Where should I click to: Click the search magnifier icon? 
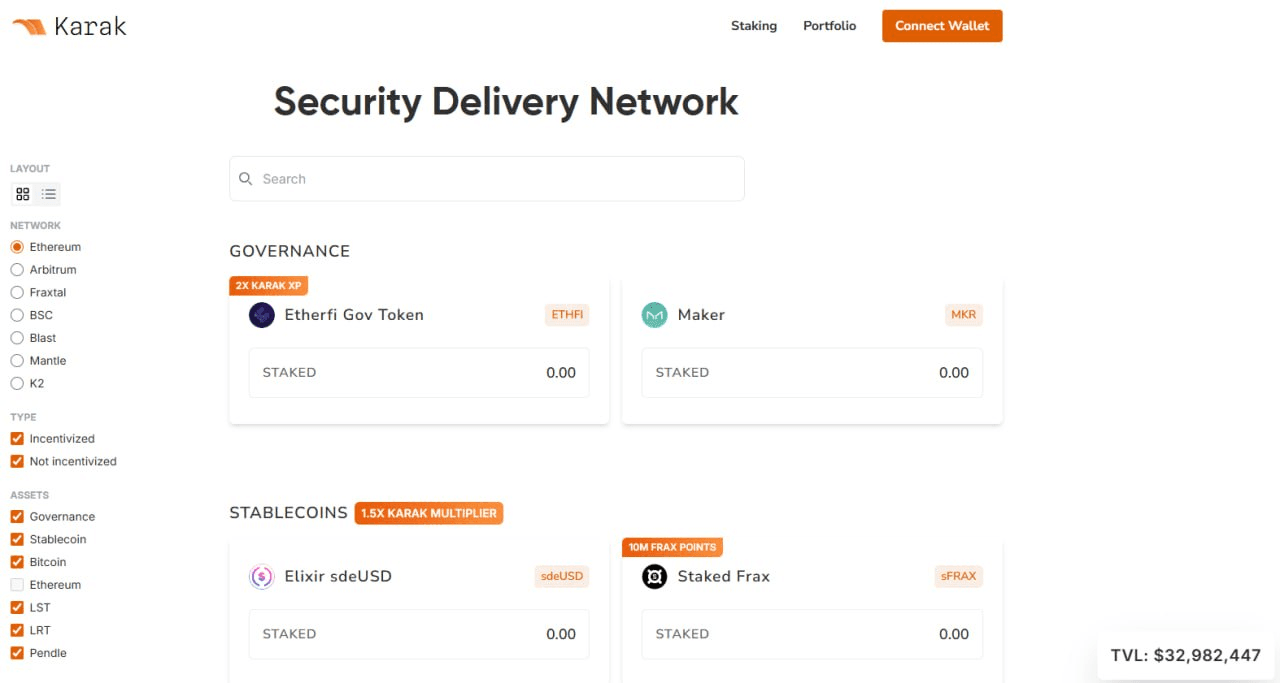[246, 179]
